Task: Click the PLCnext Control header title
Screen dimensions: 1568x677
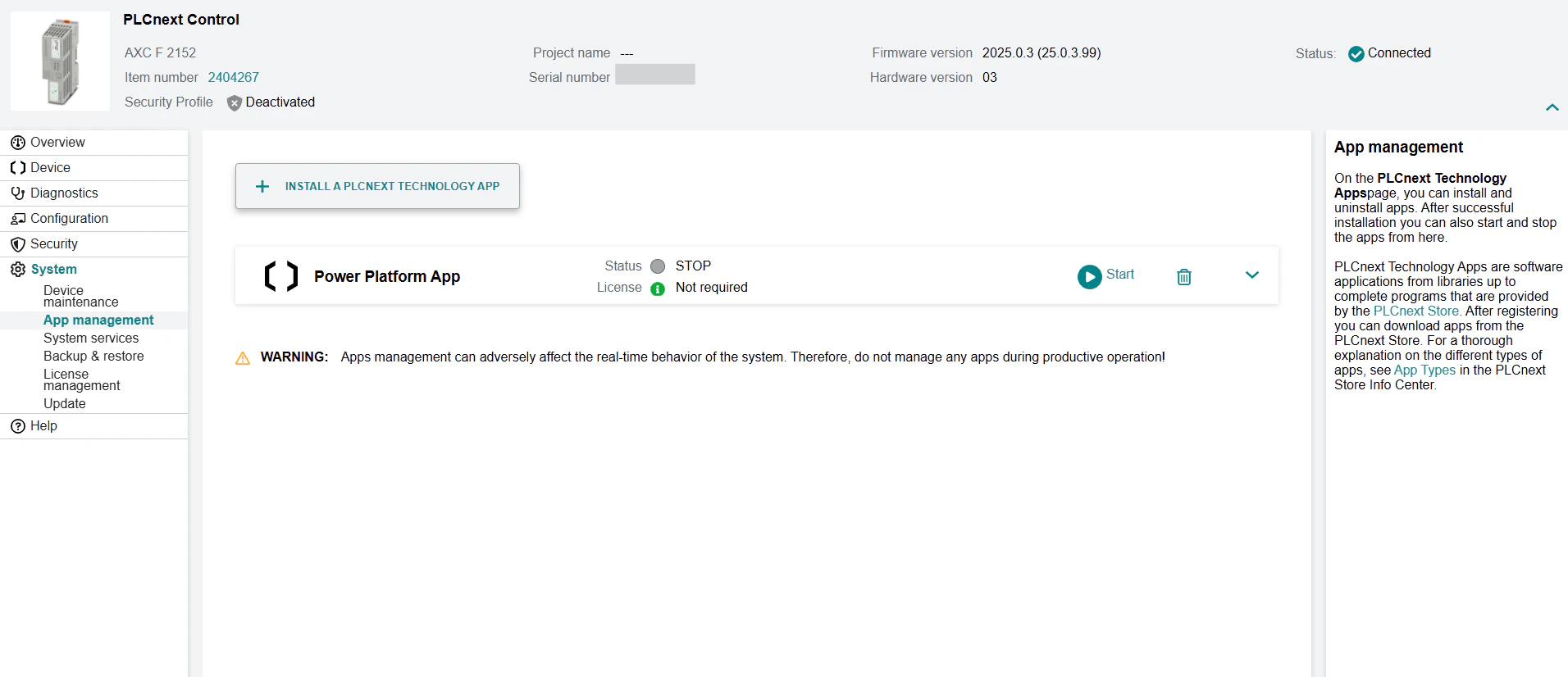Action: [x=181, y=20]
